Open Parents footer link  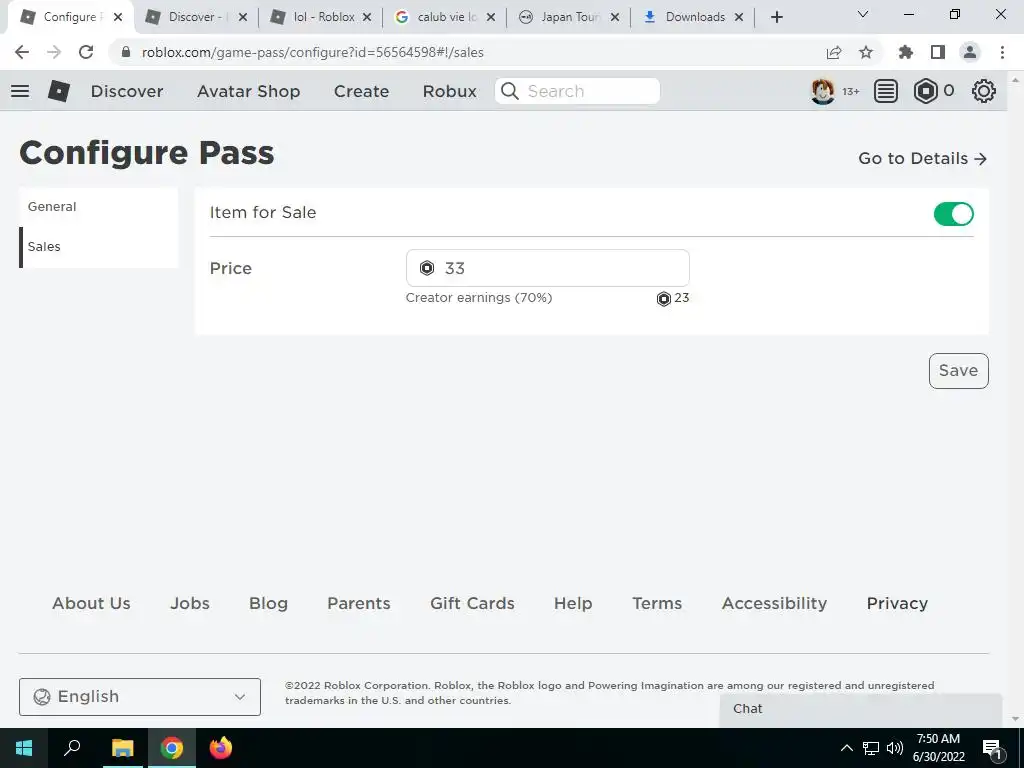tap(359, 603)
